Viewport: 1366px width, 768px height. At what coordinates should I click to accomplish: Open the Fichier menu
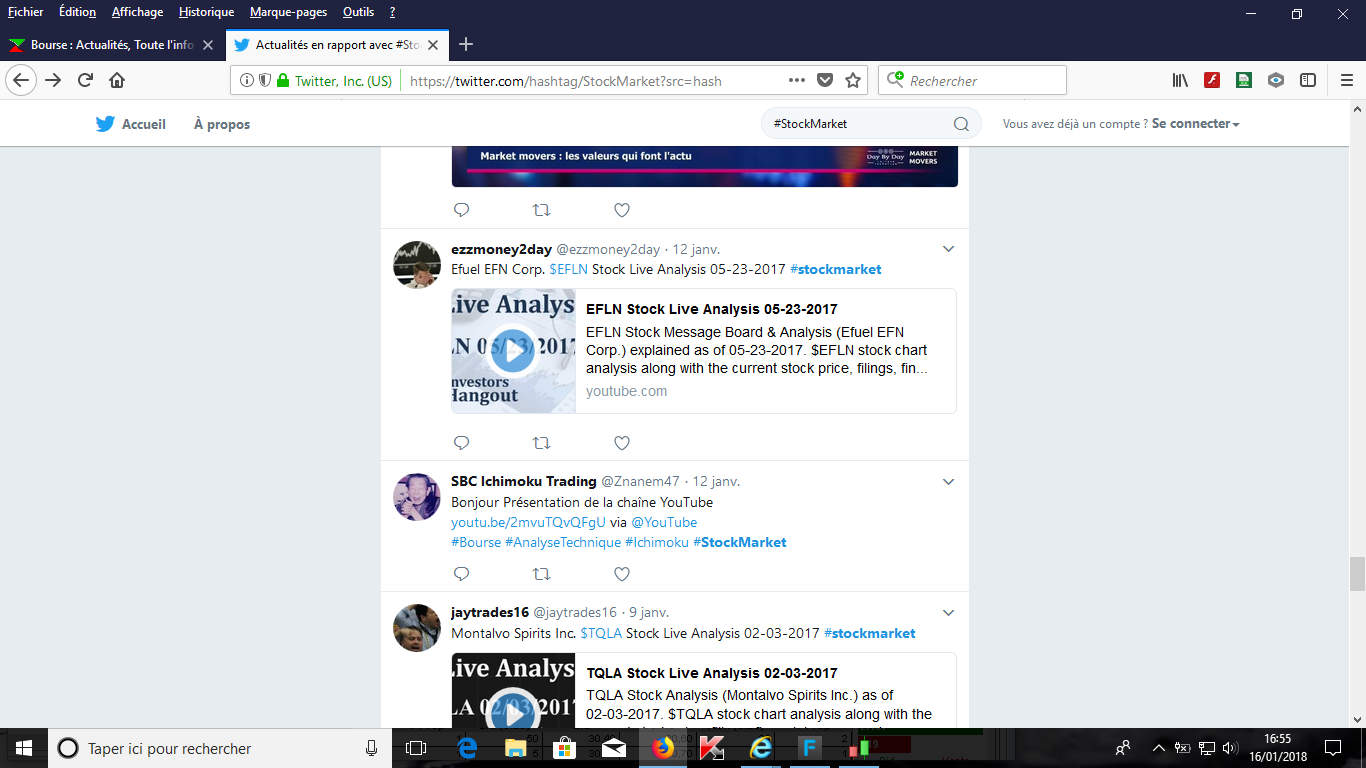click(25, 12)
